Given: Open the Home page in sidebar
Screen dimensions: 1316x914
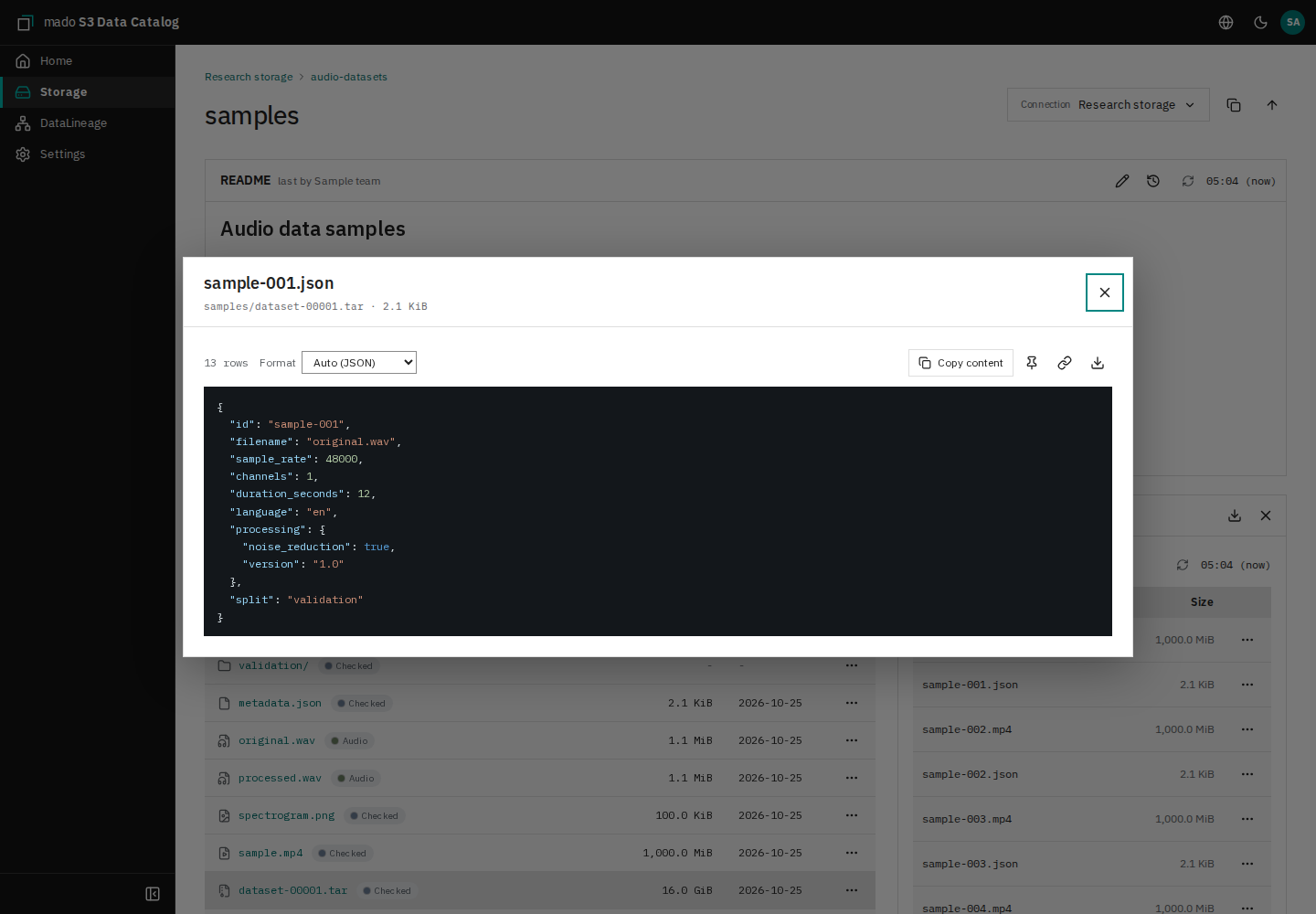Looking at the screenshot, I should coord(88,61).
